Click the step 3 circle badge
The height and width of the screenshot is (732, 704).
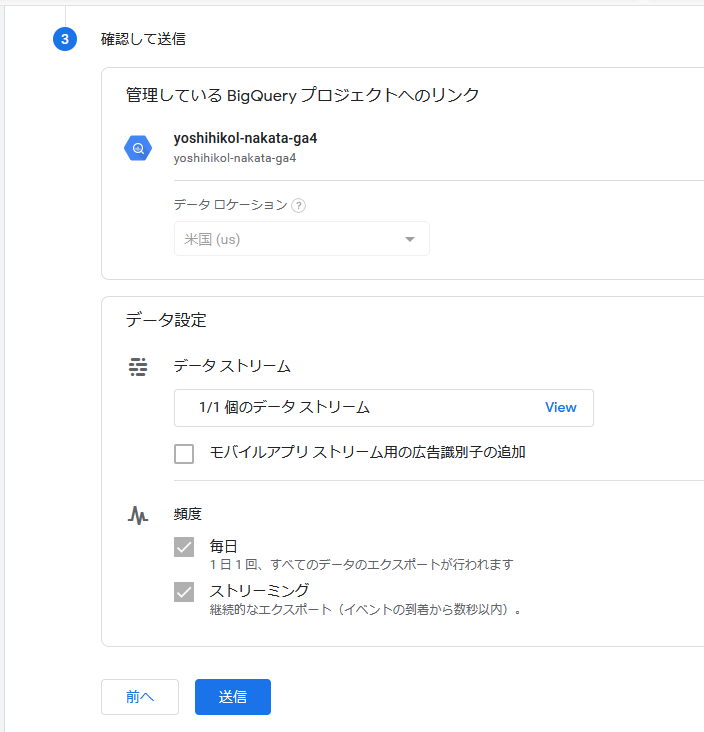point(65,39)
